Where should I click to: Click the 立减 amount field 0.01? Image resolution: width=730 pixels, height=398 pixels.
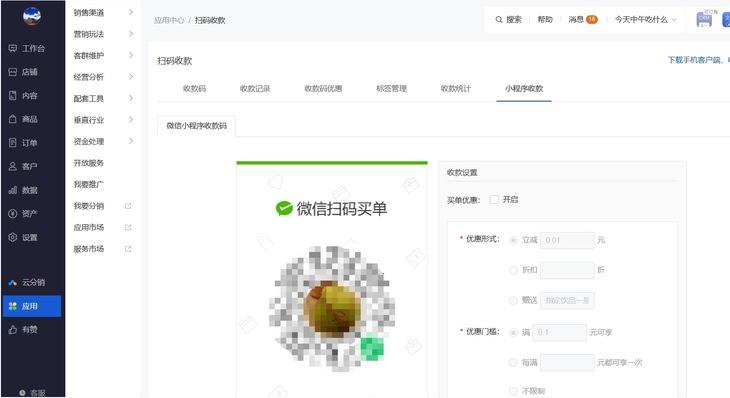point(567,240)
